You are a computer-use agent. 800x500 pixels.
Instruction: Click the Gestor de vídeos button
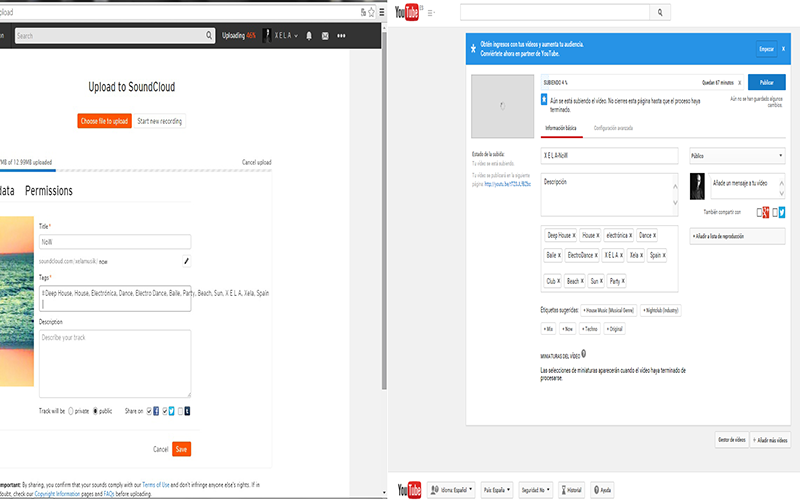point(732,439)
